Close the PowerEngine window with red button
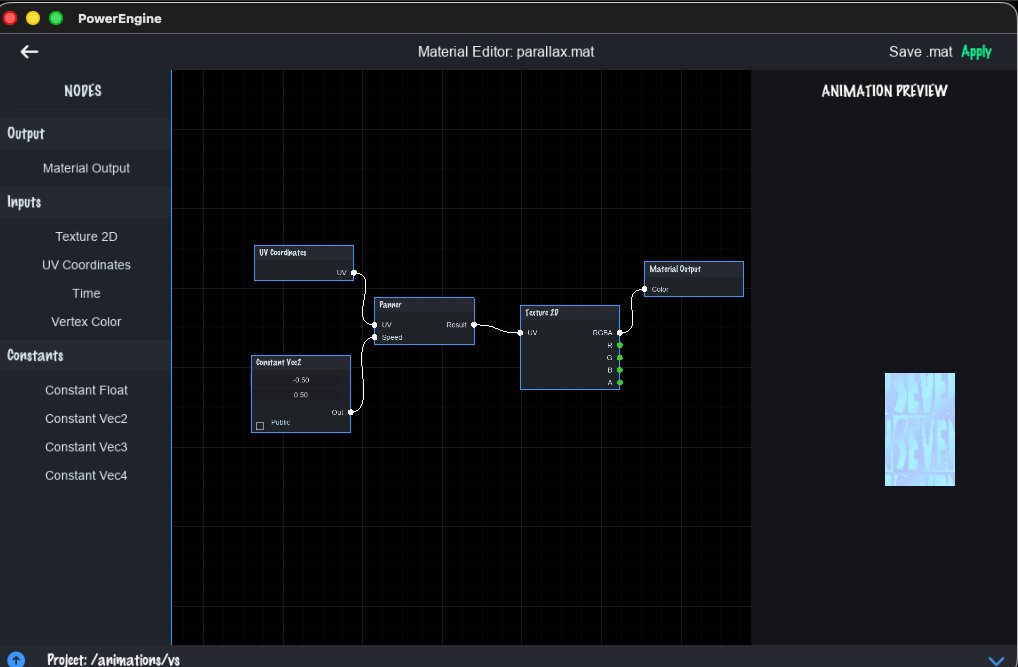This screenshot has width=1018, height=667. click(10, 18)
